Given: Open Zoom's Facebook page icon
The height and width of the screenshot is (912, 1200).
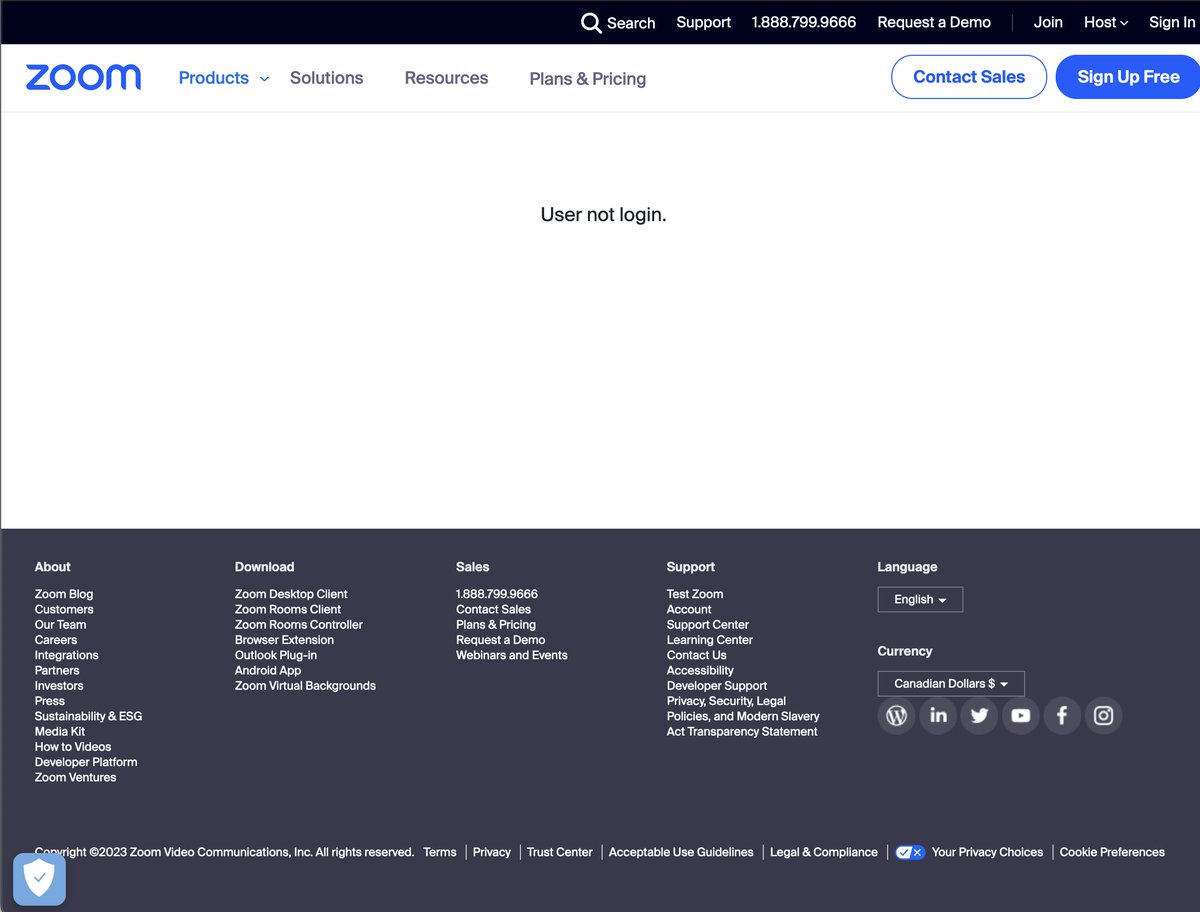Looking at the screenshot, I should click(x=1062, y=715).
